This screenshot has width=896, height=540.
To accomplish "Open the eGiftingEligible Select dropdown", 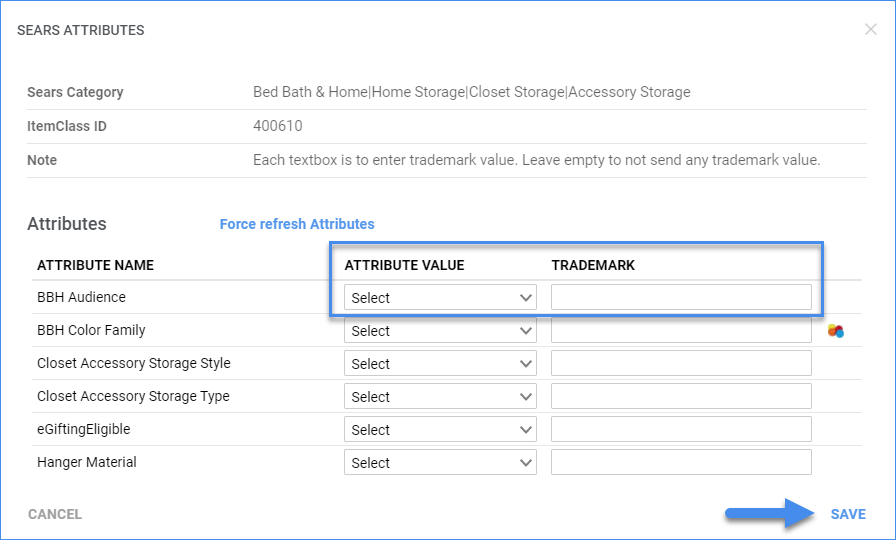I will click(x=440, y=430).
